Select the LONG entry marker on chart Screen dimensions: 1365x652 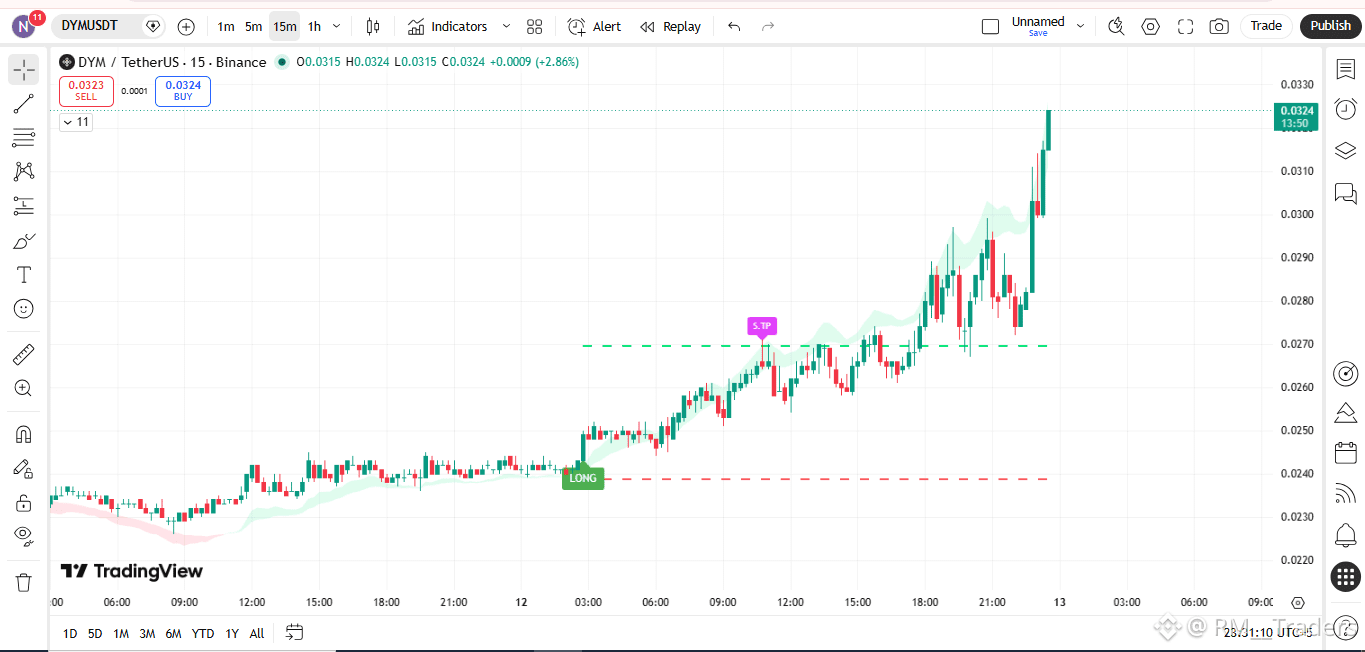(582, 478)
